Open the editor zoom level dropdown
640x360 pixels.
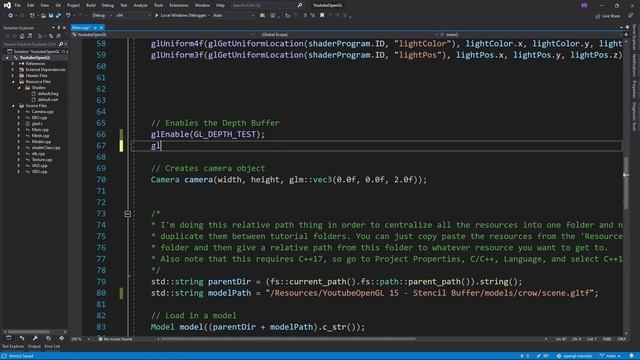coord(81,339)
